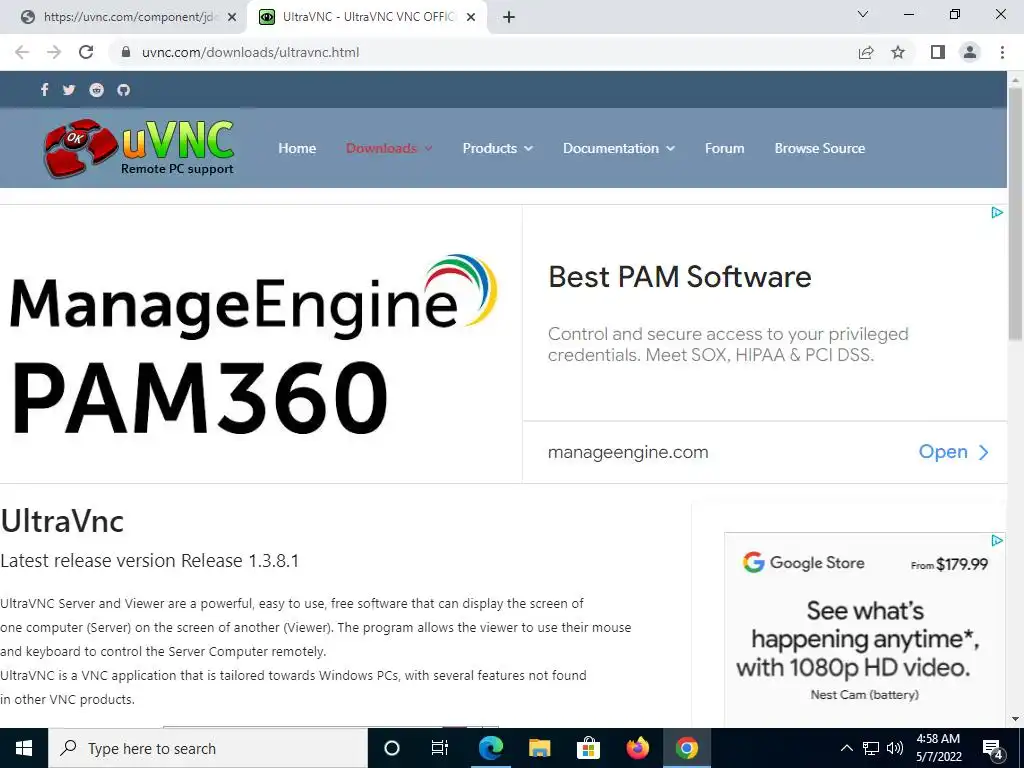This screenshot has height=768, width=1024.
Task: Go back with the browser back arrow
Action: [22, 52]
